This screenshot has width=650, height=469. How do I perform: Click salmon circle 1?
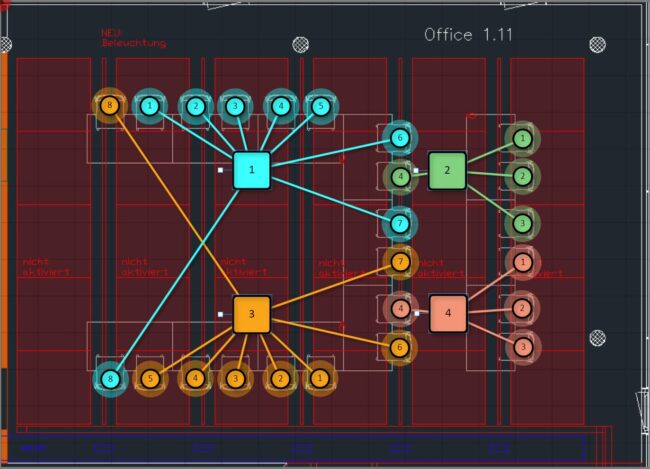coord(523,262)
